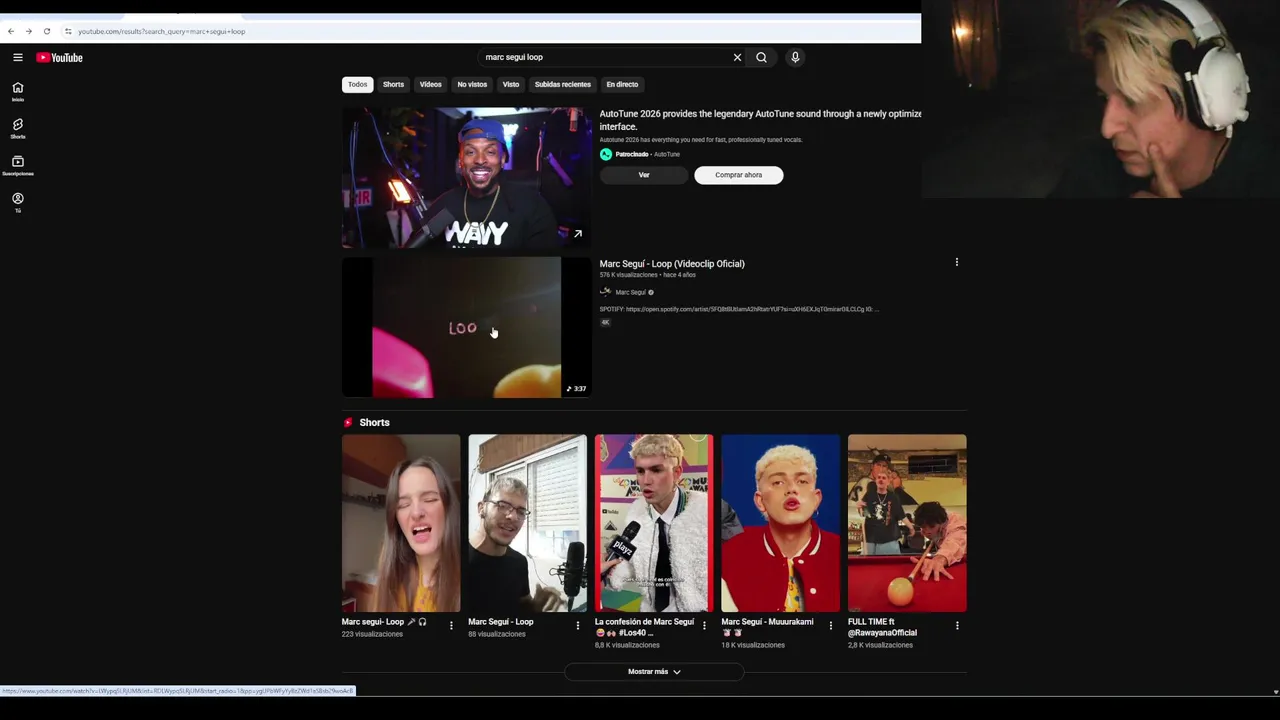Open the Marc Seguí channel name

point(630,292)
